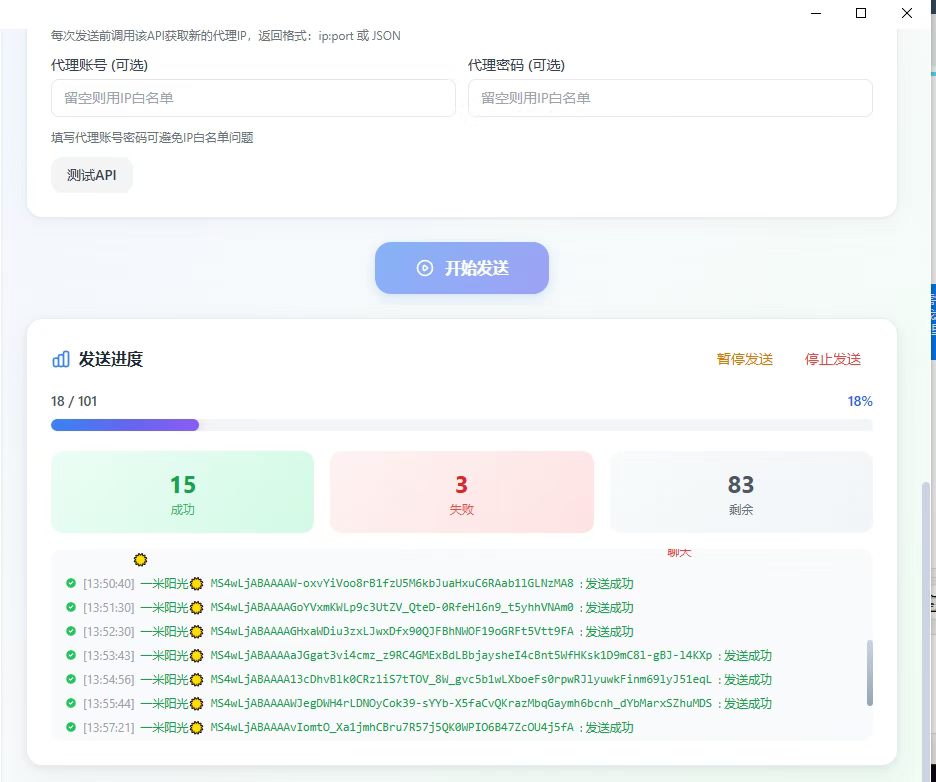Click sun emoji in the 13:55:44 log row
The image size is (936, 782).
(x=196, y=704)
